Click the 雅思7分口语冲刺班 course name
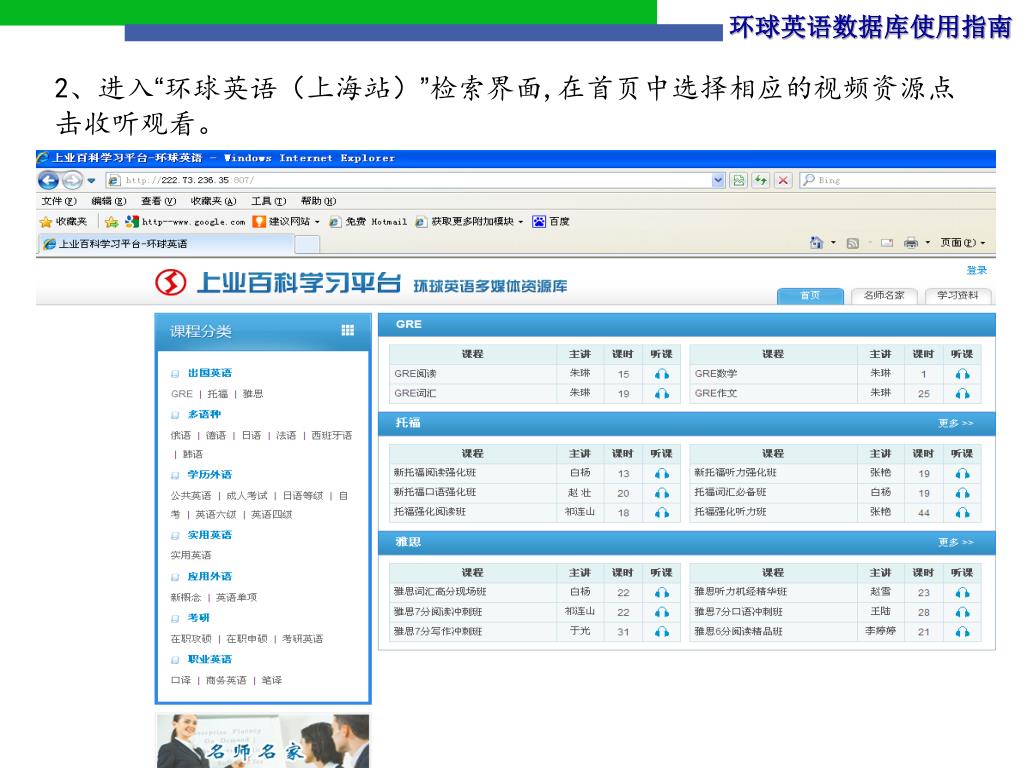This screenshot has width=1024, height=768. pyautogui.click(x=738, y=612)
